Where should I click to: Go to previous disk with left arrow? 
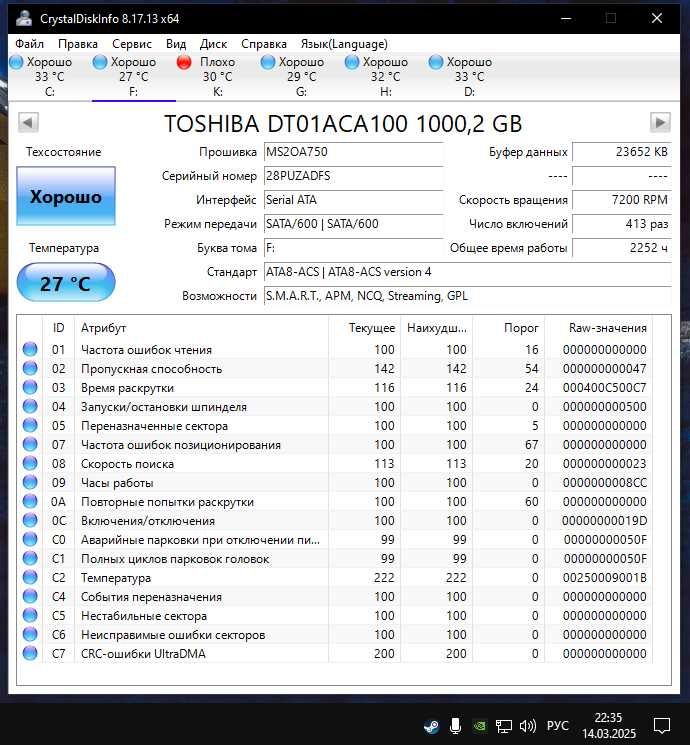pyautogui.click(x=28, y=123)
